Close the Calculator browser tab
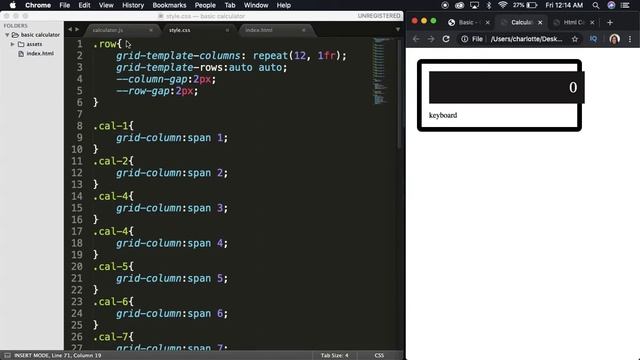The height and width of the screenshot is (360, 640). 540,22
